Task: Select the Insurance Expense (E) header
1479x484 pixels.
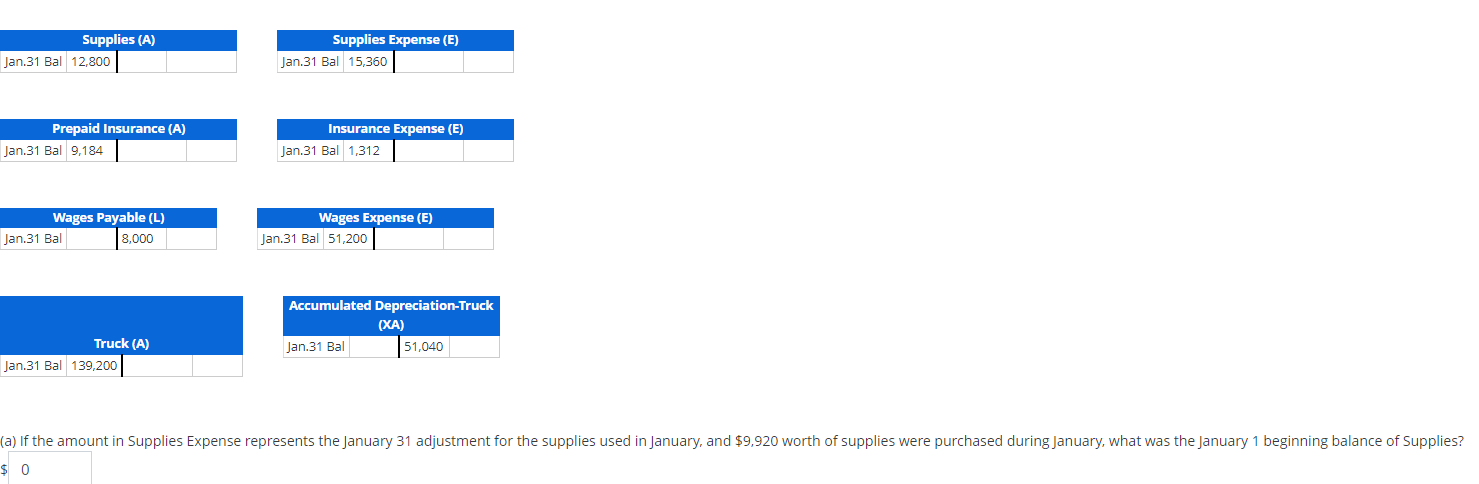Action: 395,129
